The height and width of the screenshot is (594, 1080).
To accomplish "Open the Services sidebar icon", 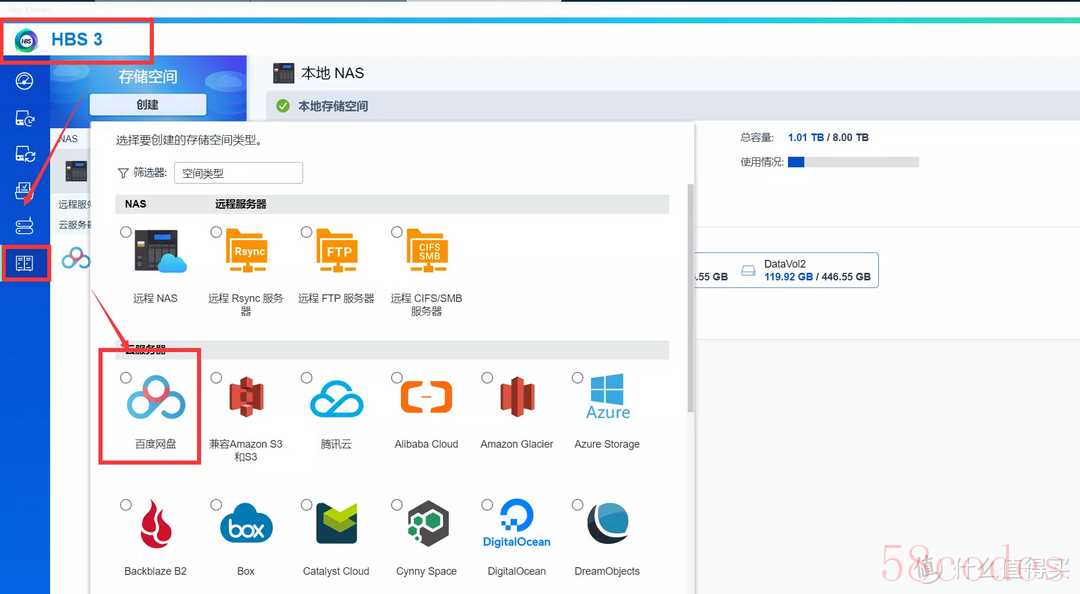I will (x=25, y=226).
